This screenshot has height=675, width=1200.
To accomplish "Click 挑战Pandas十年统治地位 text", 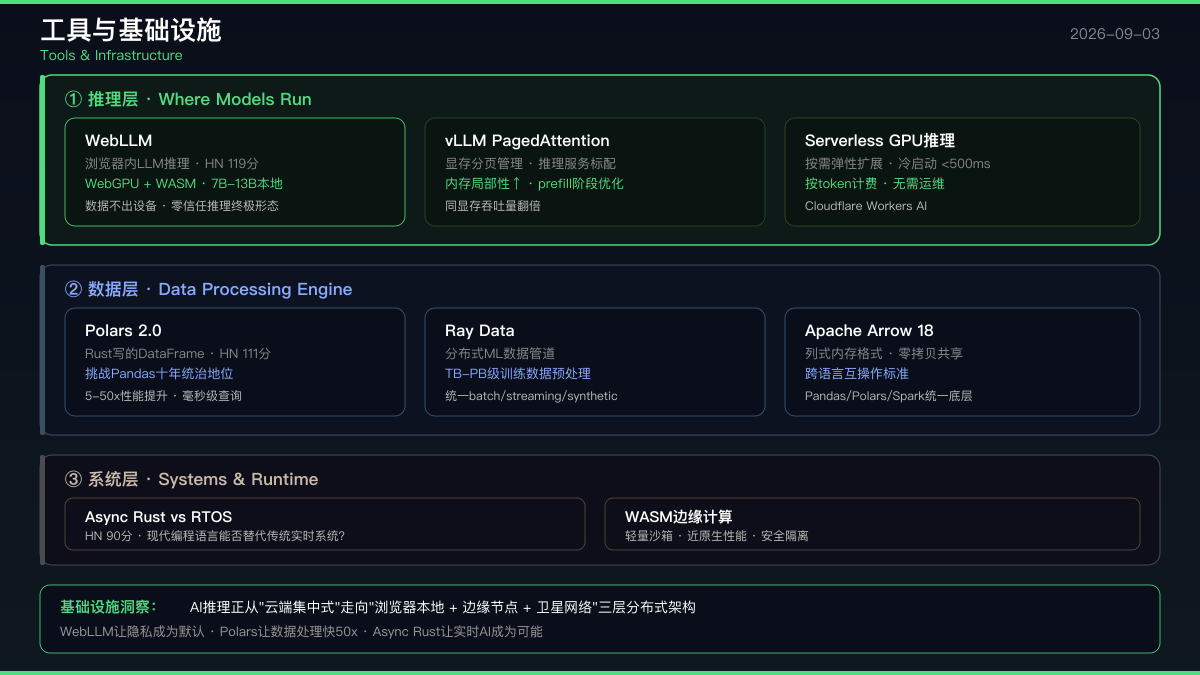I will click(x=159, y=374).
